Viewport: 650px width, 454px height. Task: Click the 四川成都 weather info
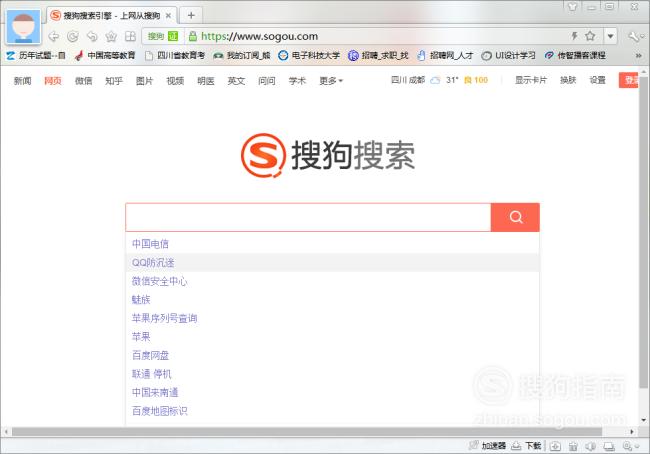[x=439, y=80]
